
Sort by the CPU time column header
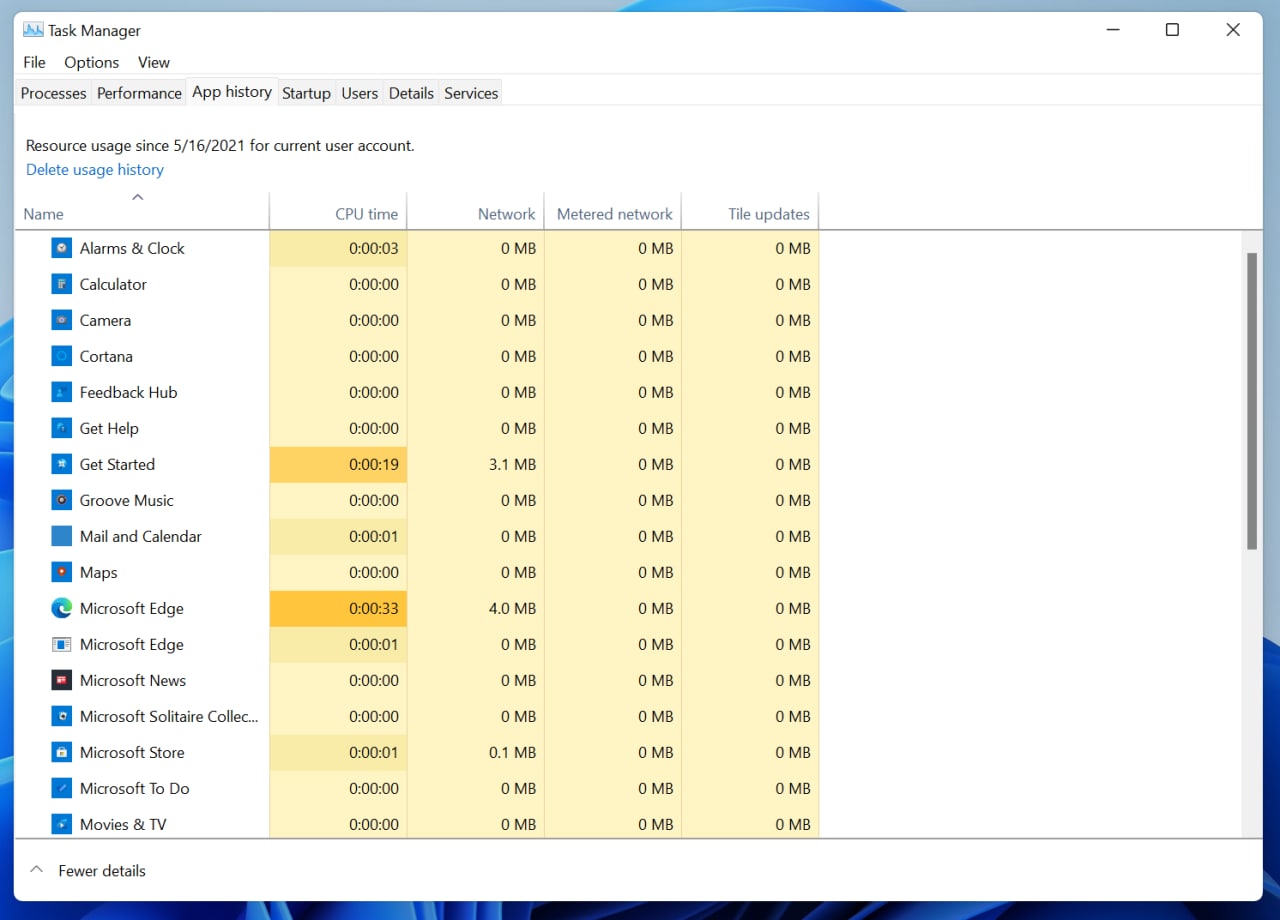pos(338,212)
